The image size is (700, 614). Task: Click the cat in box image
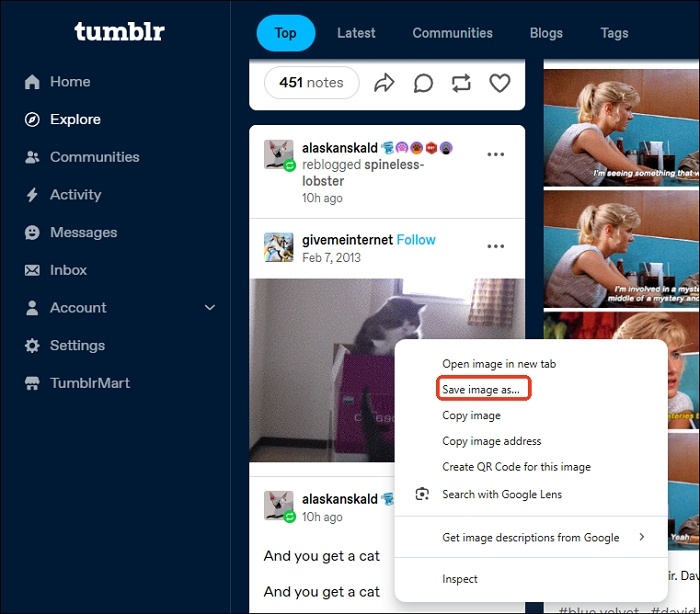coord(322,370)
